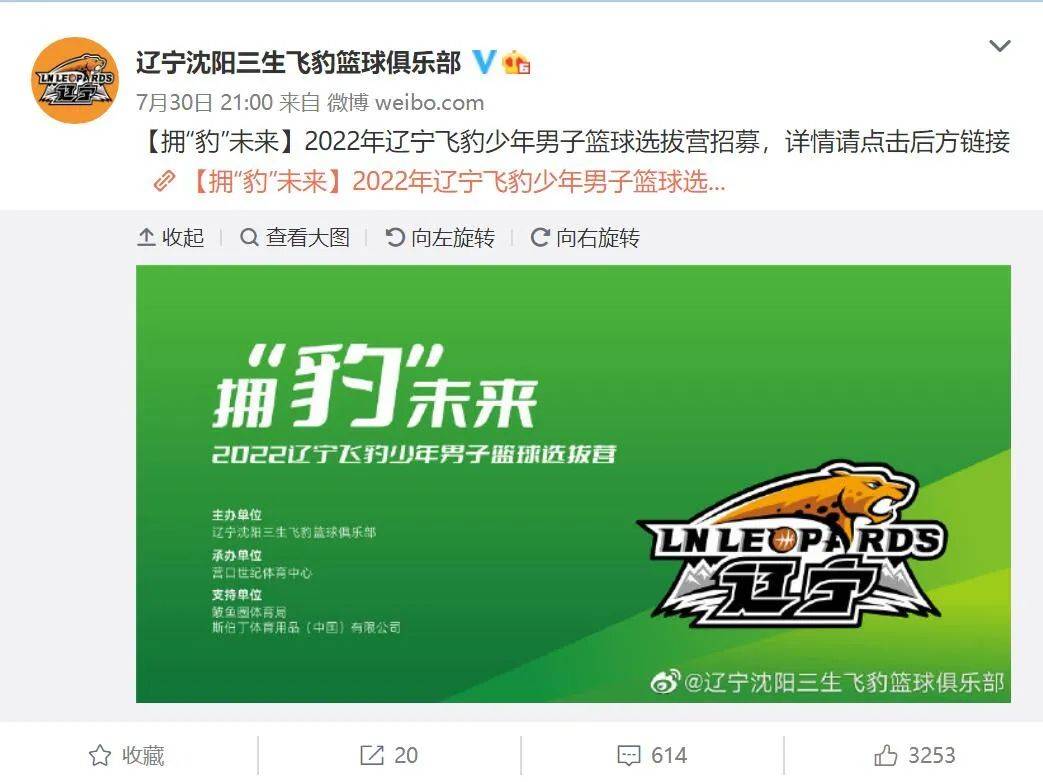Screen dimensions: 1043x782
Task: Click the blue verified V badge
Action: pyautogui.click(x=484, y=62)
